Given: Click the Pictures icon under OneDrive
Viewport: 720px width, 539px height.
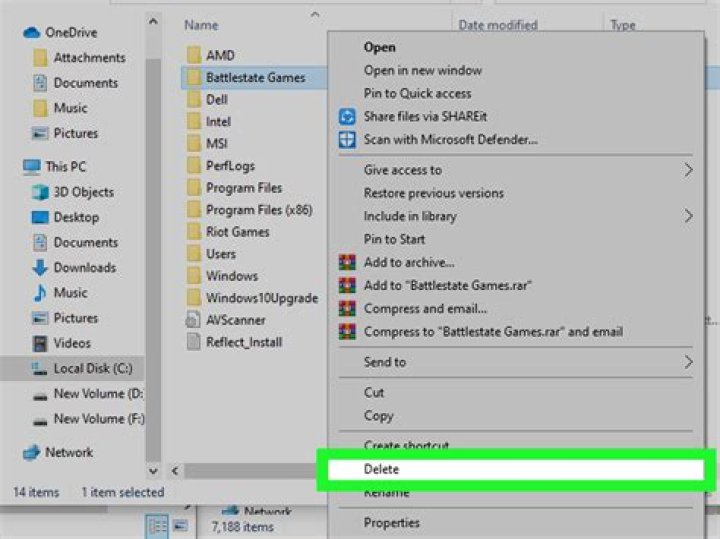Looking at the screenshot, I should tap(40, 134).
